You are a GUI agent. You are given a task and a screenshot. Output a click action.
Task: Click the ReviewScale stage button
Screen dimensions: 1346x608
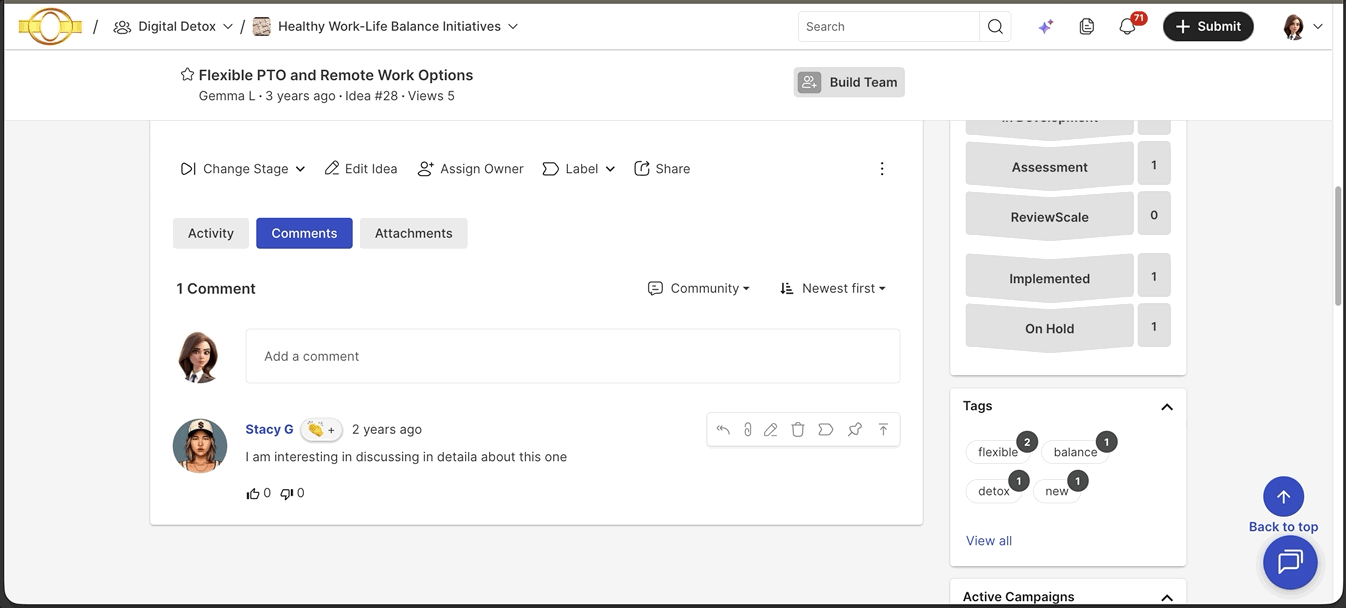(1049, 217)
